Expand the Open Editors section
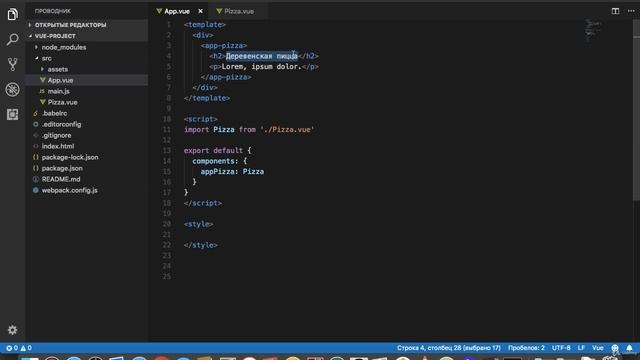 [87, 25]
